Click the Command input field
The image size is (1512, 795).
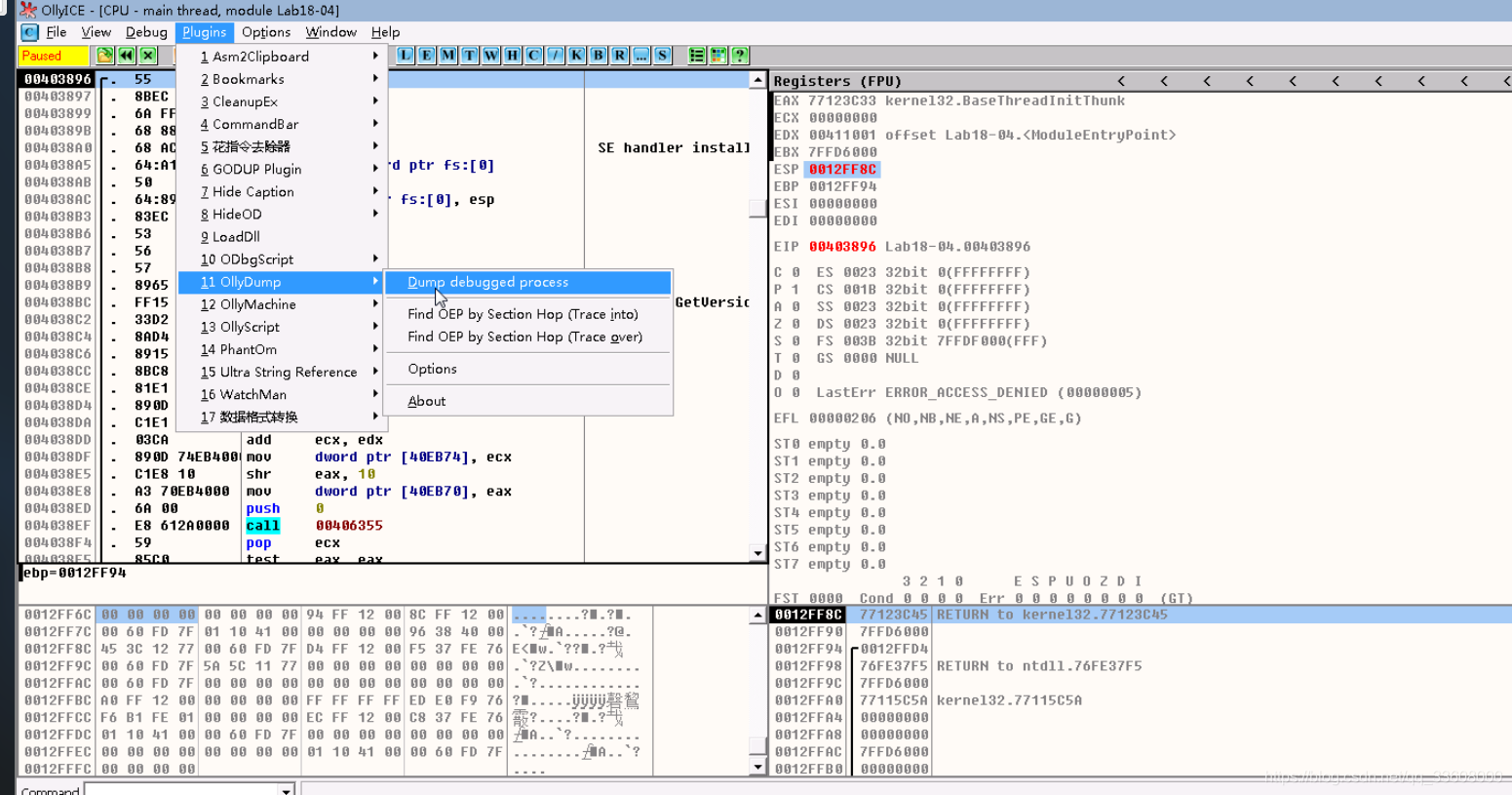click(181, 790)
